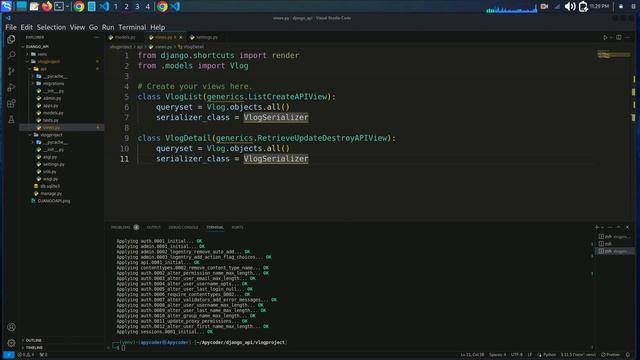The width and height of the screenshot is (640, 360).
Task: Open Explorer panel ellipsis menu
Action: (x=97, y=37)
